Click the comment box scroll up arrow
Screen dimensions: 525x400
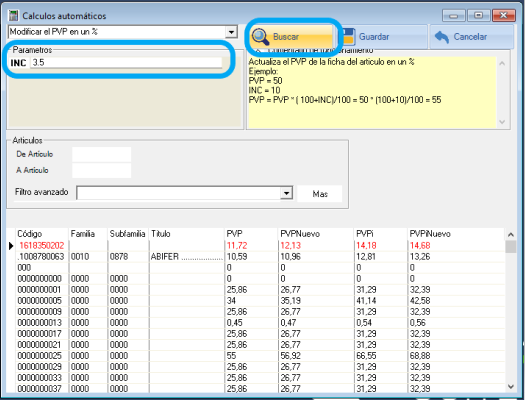tap(502, 63)
